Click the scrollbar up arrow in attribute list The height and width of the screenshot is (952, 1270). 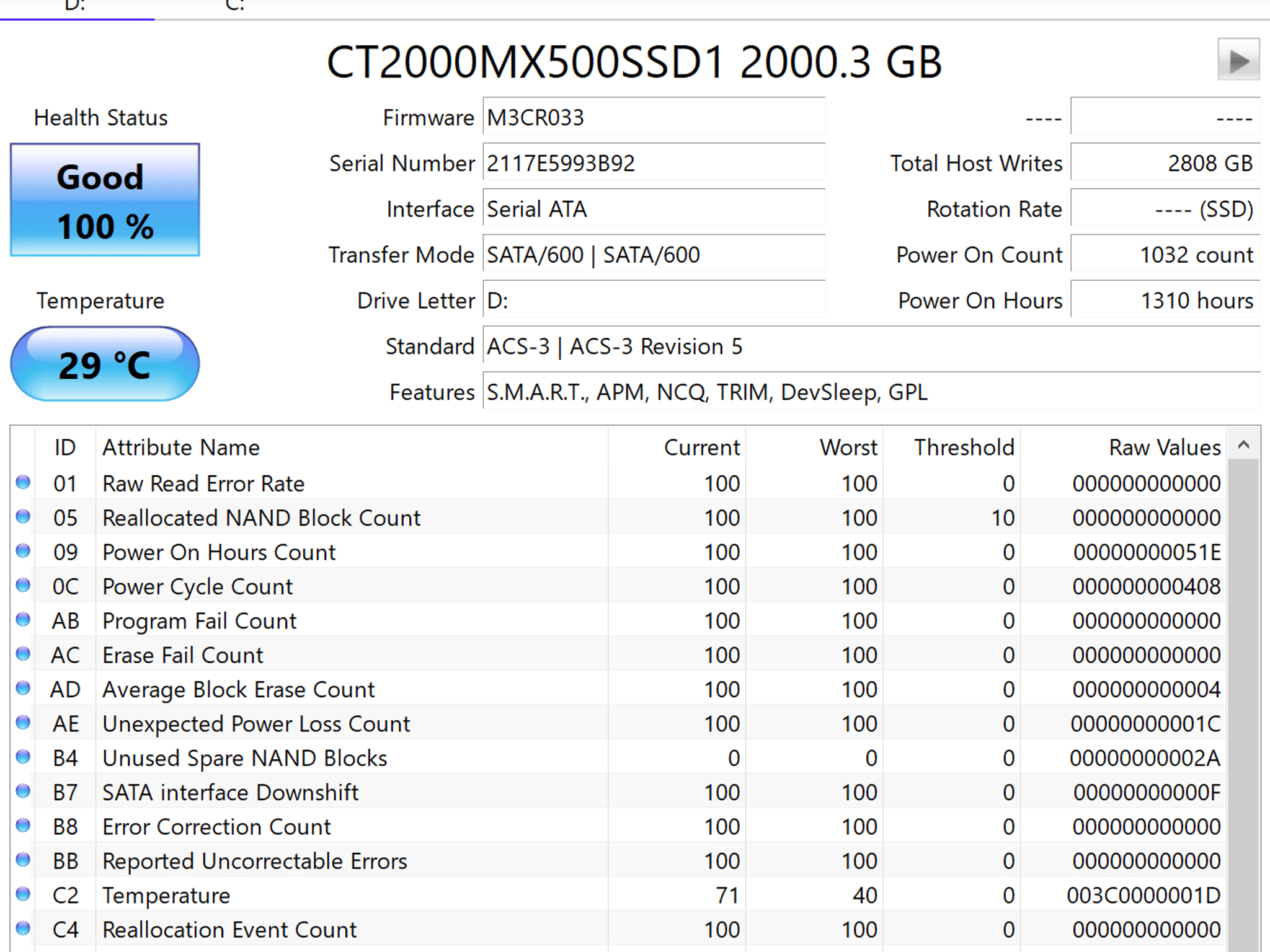click(1243, 444)
